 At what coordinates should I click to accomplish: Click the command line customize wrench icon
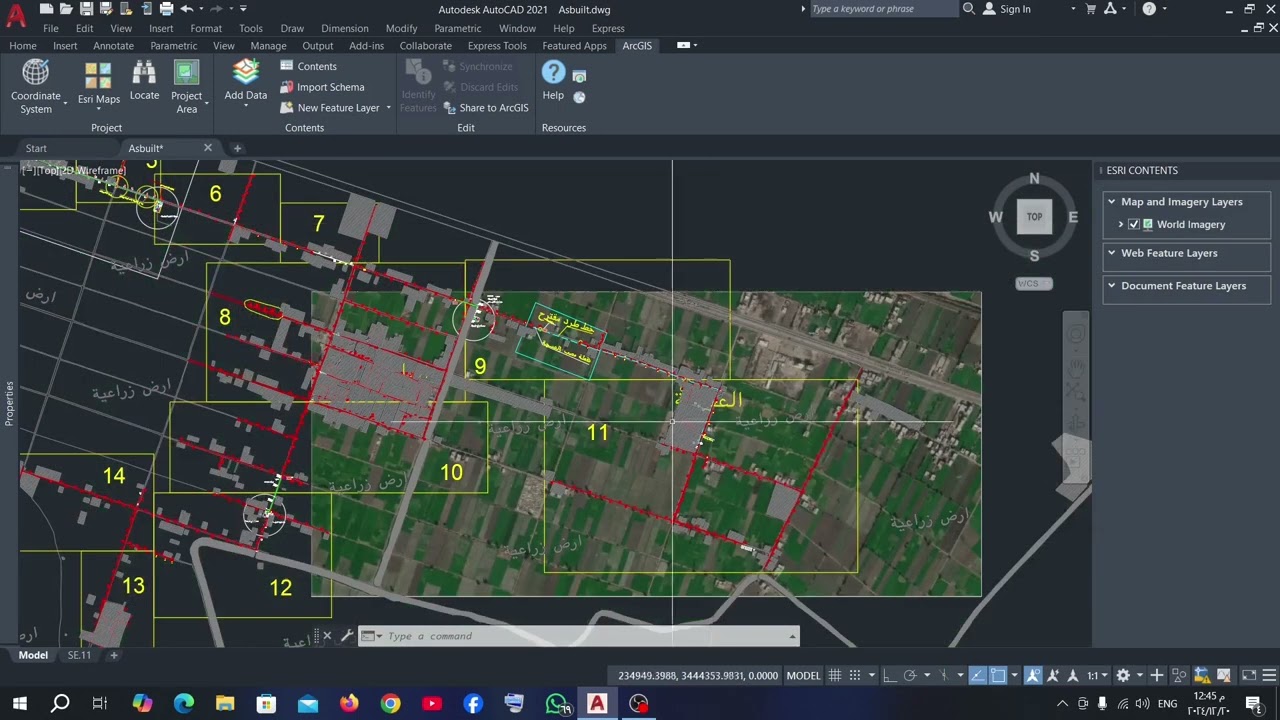[346, 636]
